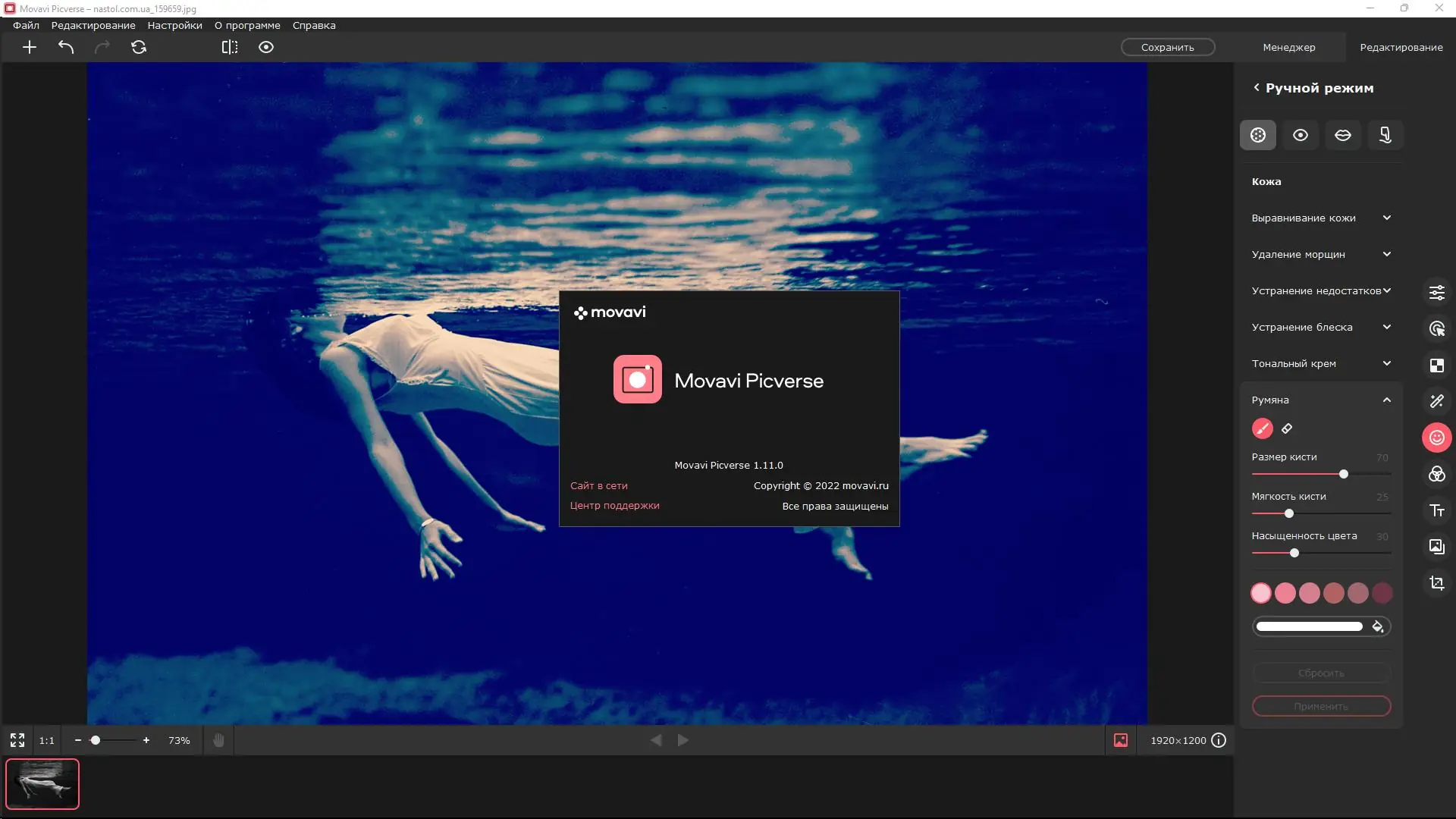The image size is (1456, 819).
Task: Switch to the Менеджер tab
Action: pos(1288,47)
